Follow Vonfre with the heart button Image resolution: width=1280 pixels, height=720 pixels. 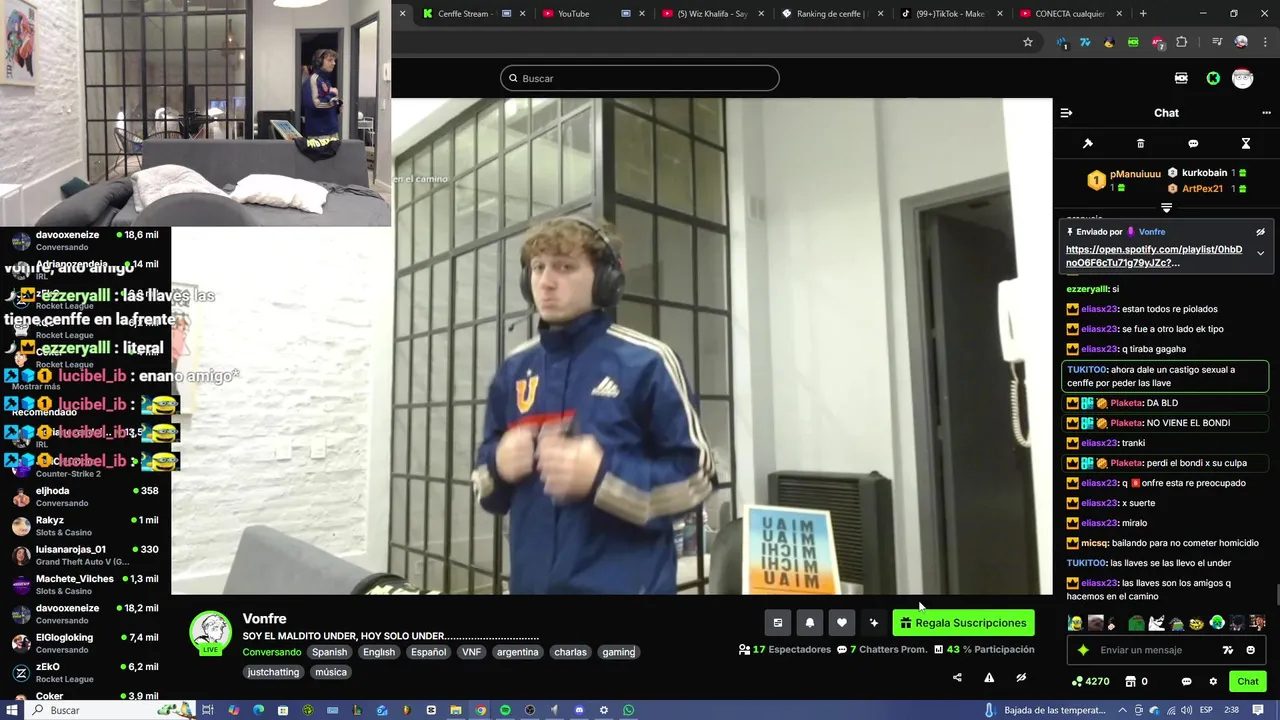click(842, 623)
